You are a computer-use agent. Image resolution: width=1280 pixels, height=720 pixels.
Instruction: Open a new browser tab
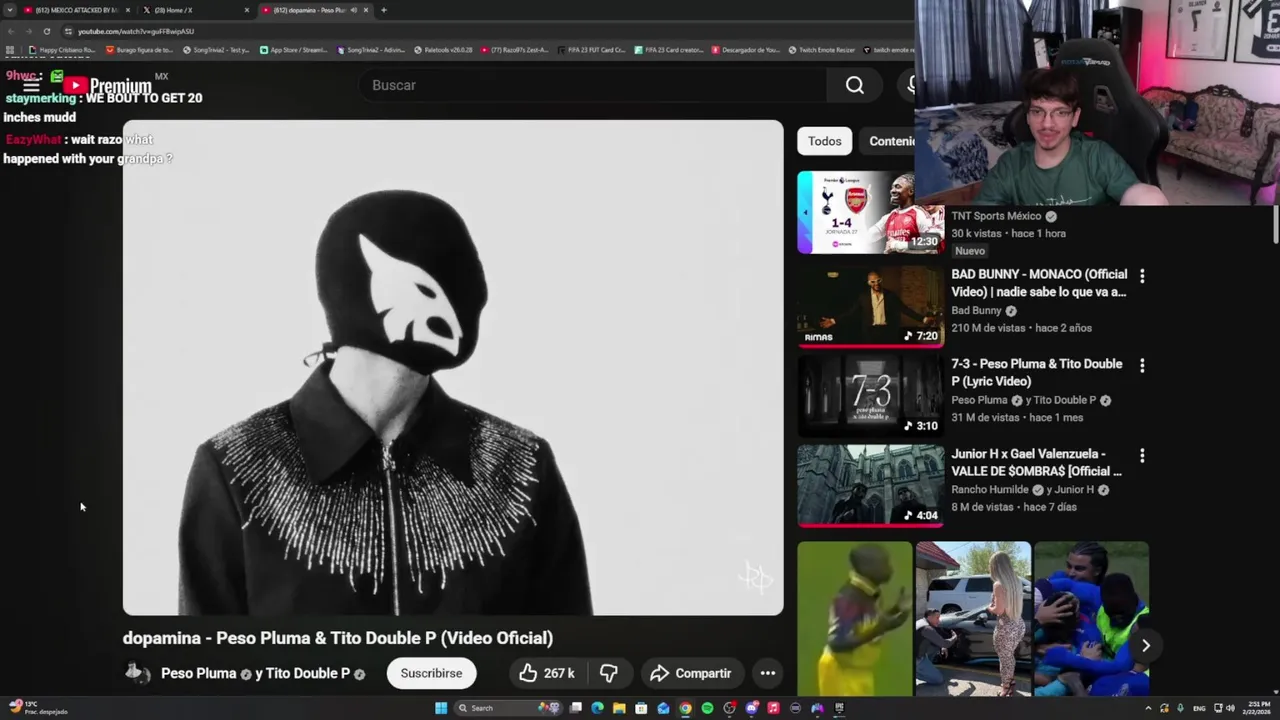click(x=384, y=10)
